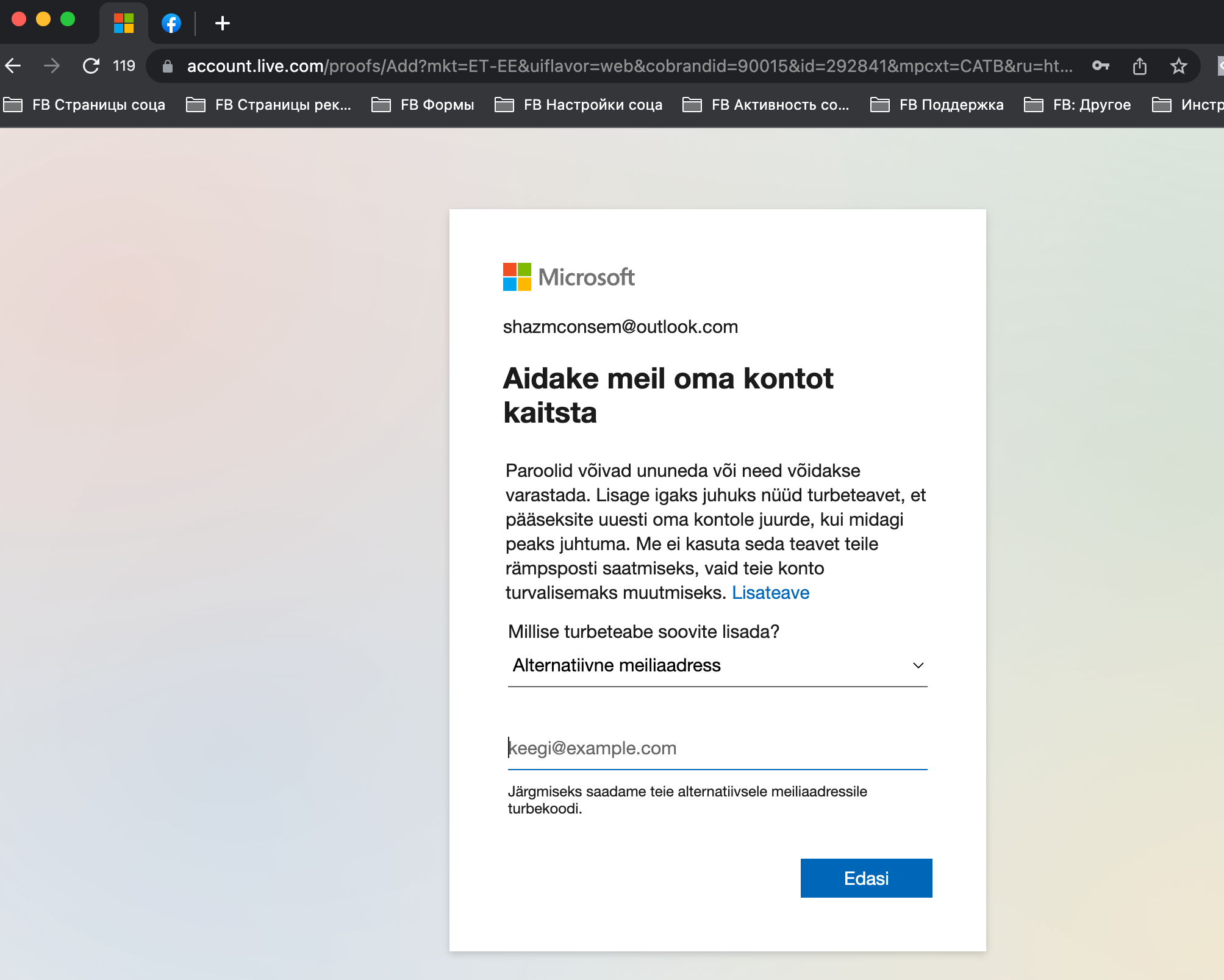Click the account.live.com address bar URL

pos(629,66)
